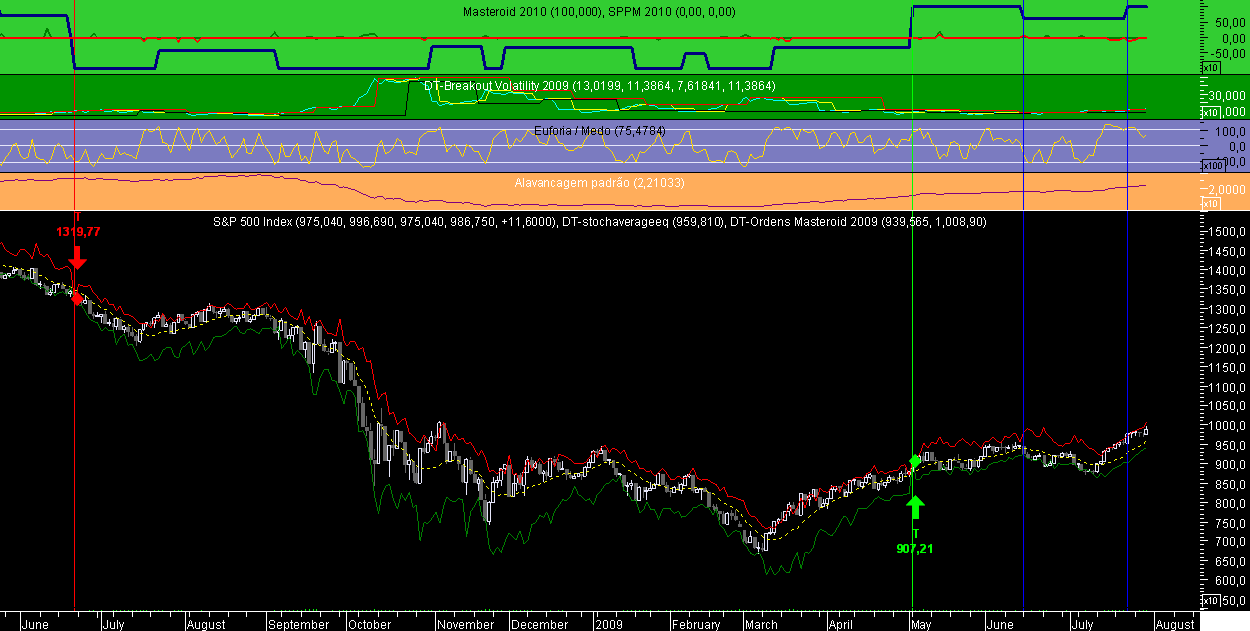The image size is (1250, 631).
Task: Click the 1319,77 sell price label
Action: coord(78,231)
